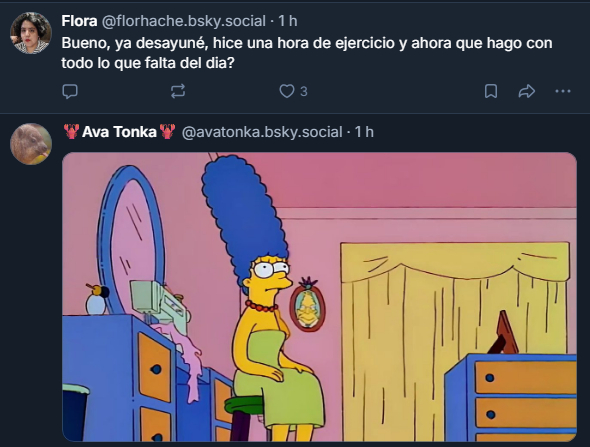Screen dimensions: 590x447
Task: Click Flora display name
Action: pos(79,21)
